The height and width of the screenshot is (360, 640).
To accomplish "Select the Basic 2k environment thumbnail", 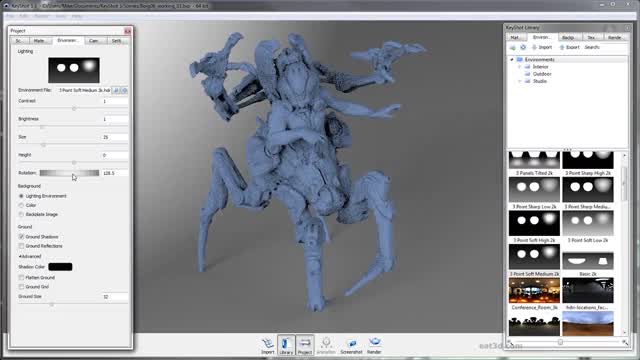I will click(588, 261).
